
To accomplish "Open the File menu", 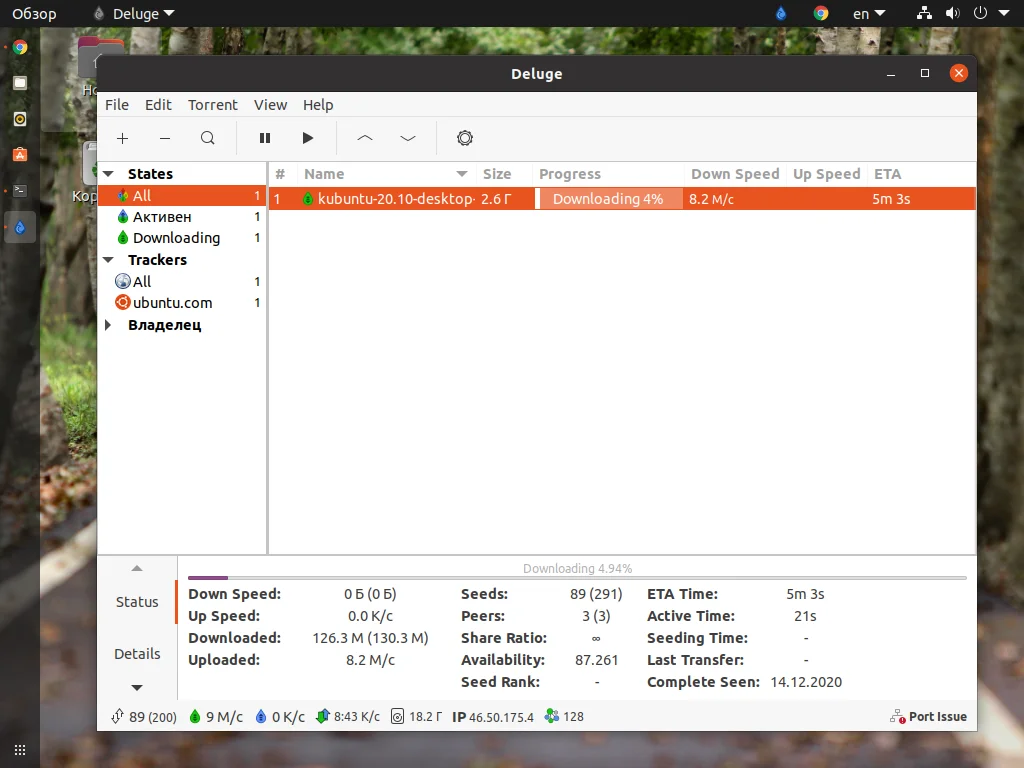I will click(x=117, y=104).
